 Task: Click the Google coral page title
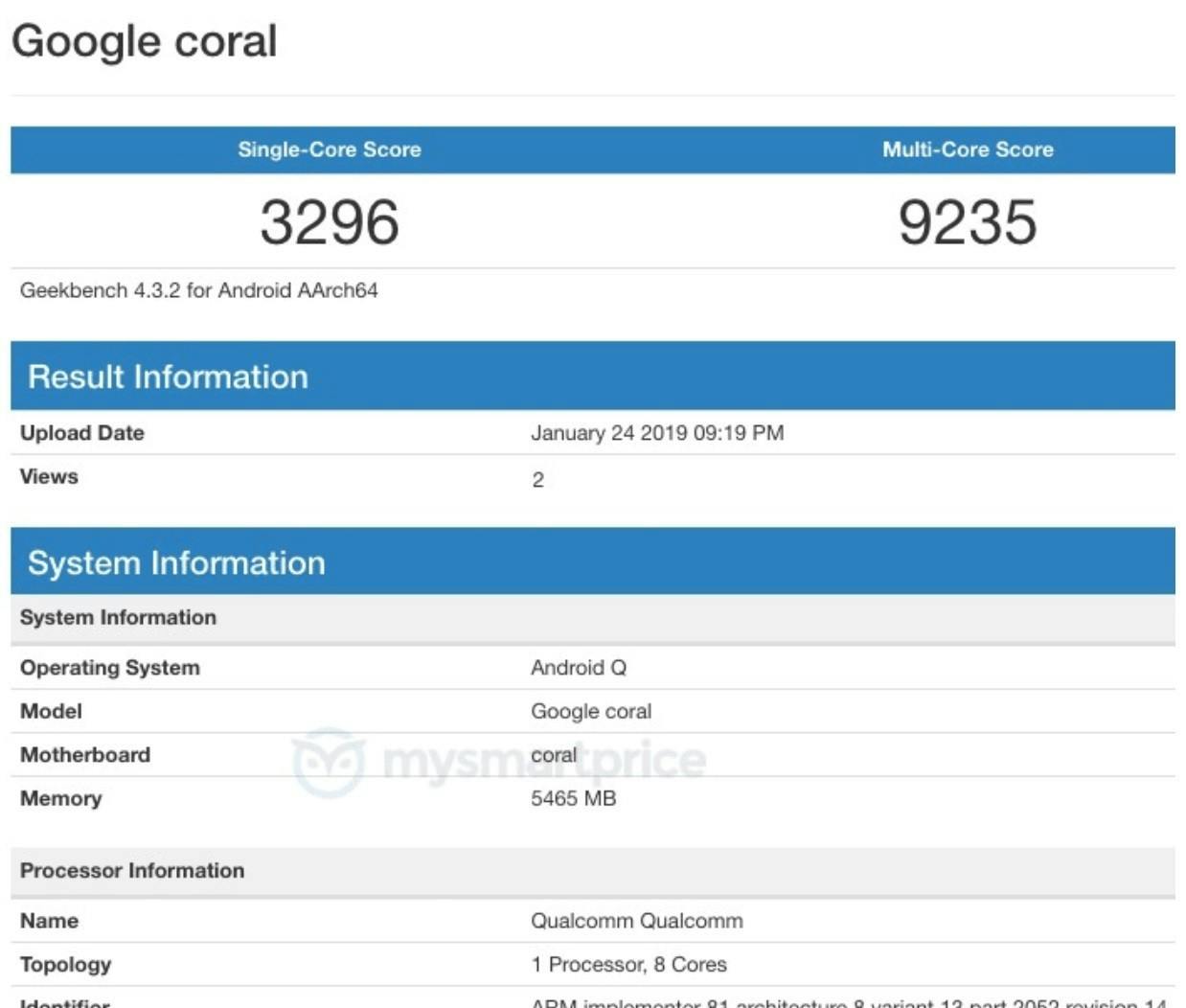(144, 41)
